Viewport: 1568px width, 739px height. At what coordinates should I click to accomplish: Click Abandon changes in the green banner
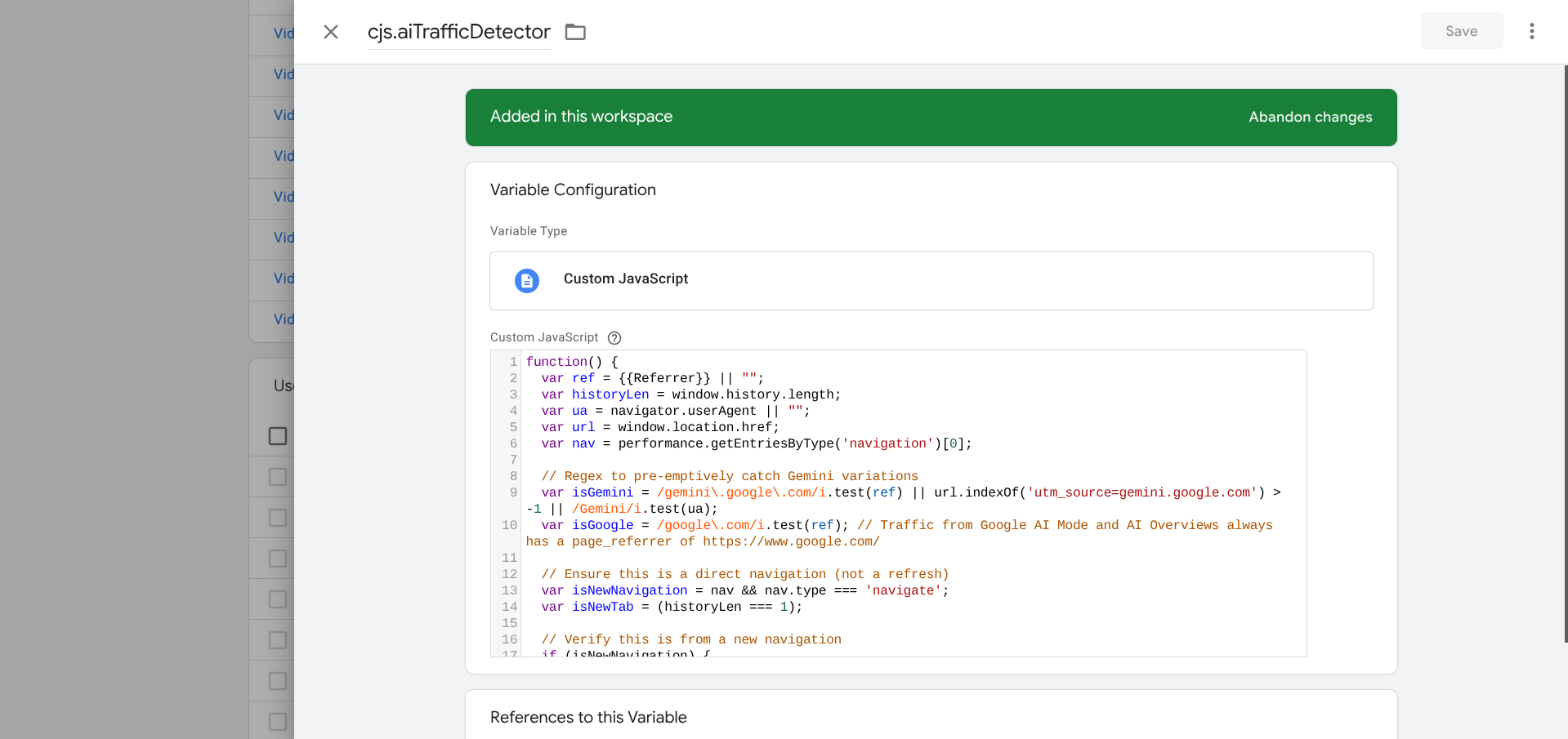click(1310, 117)
